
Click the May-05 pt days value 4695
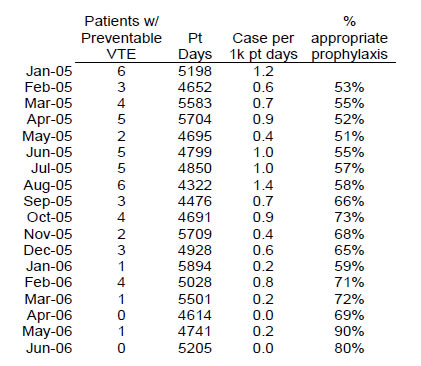[195, 136]
